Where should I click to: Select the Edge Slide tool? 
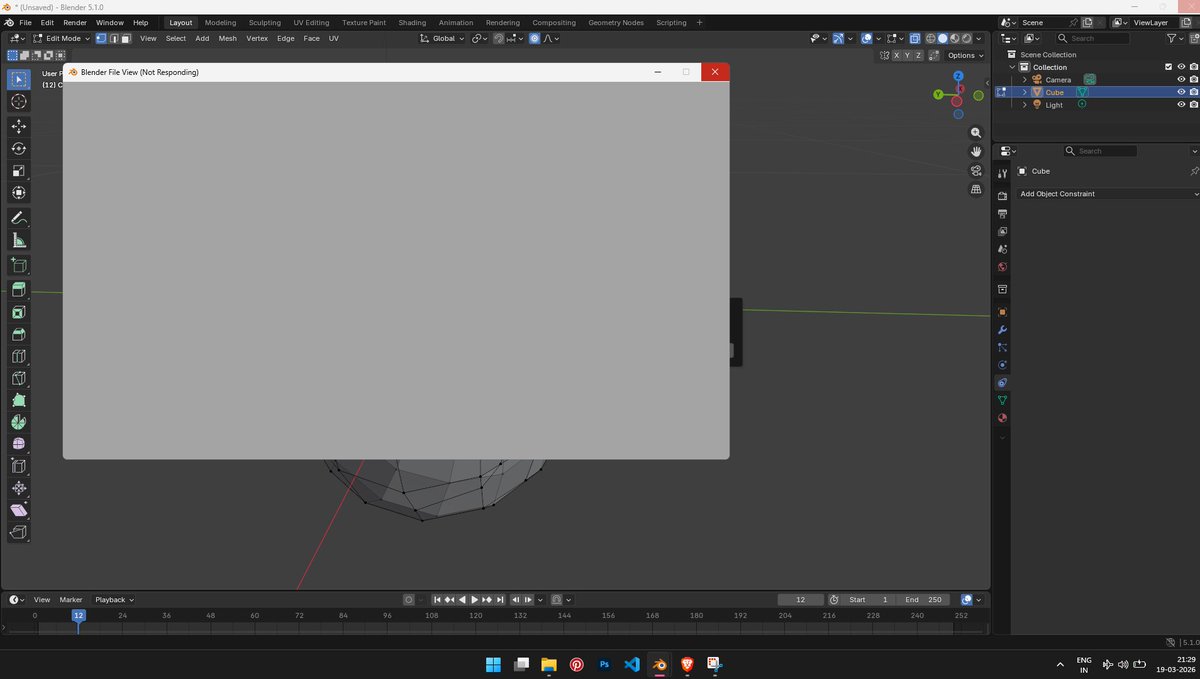(x=19, y=466)
